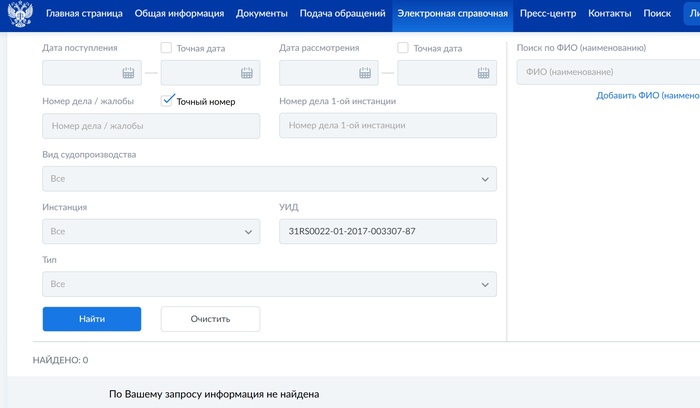Uncheck the Точный номер checkbox
This screenshot has height=408, width=700.
167,101
